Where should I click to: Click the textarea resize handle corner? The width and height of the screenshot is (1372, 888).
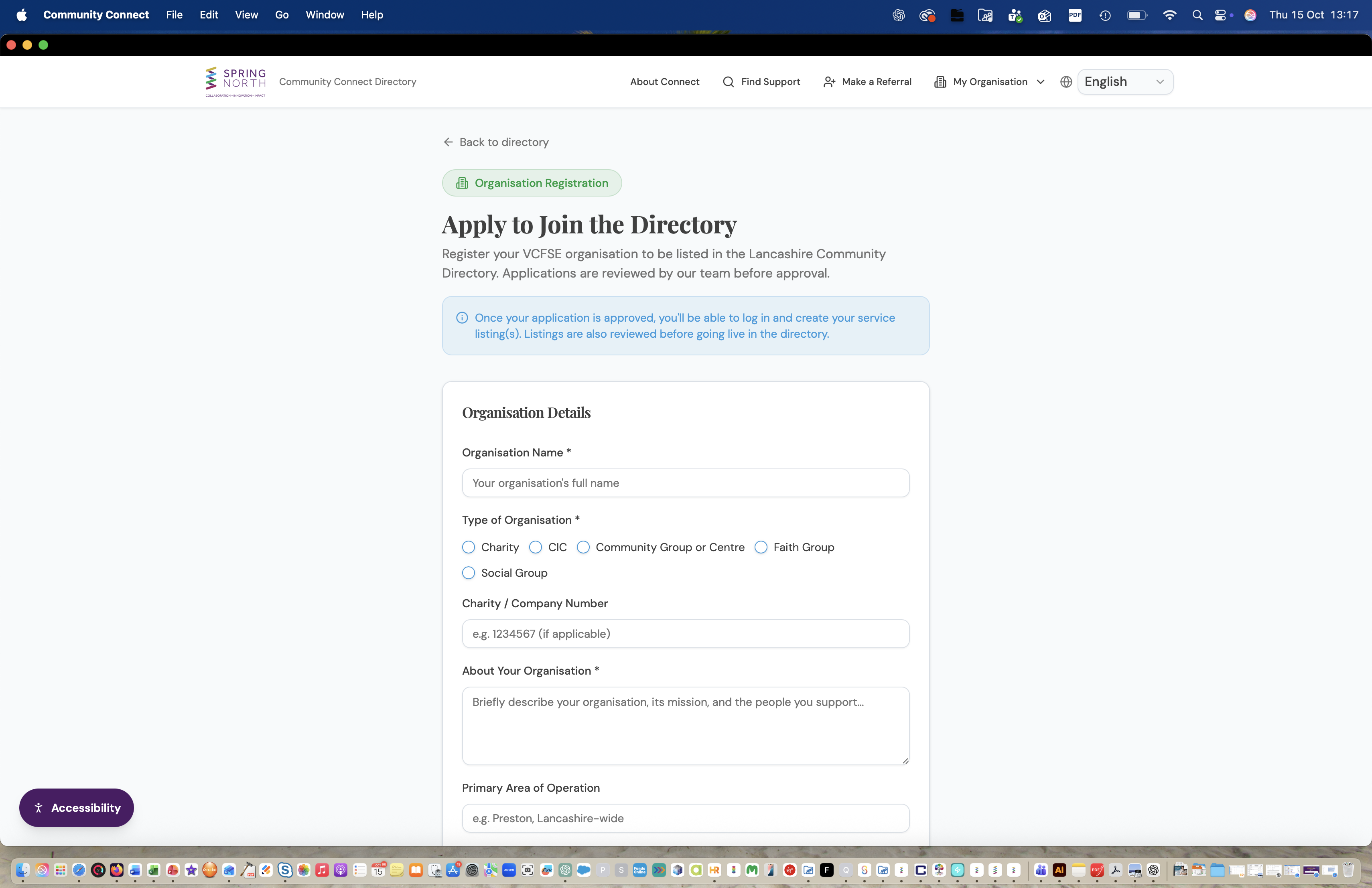click(x=905, y=760)
